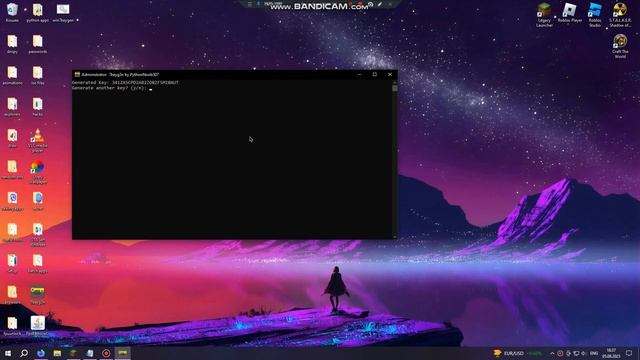Select the win7keygen desktop shortcut
Screen dimensions: 640x360
[63, 12]
